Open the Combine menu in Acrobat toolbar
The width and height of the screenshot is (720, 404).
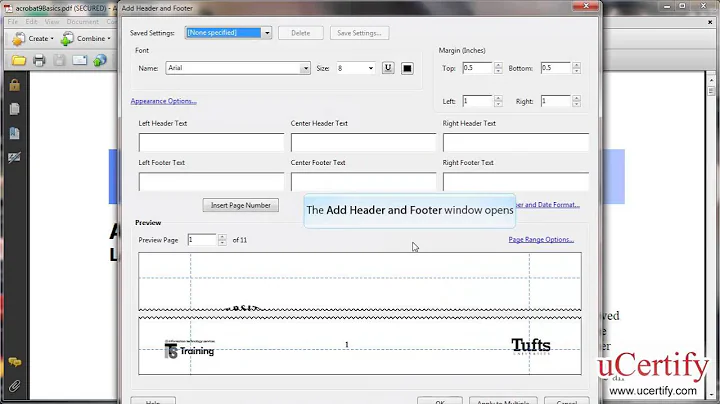86,39
